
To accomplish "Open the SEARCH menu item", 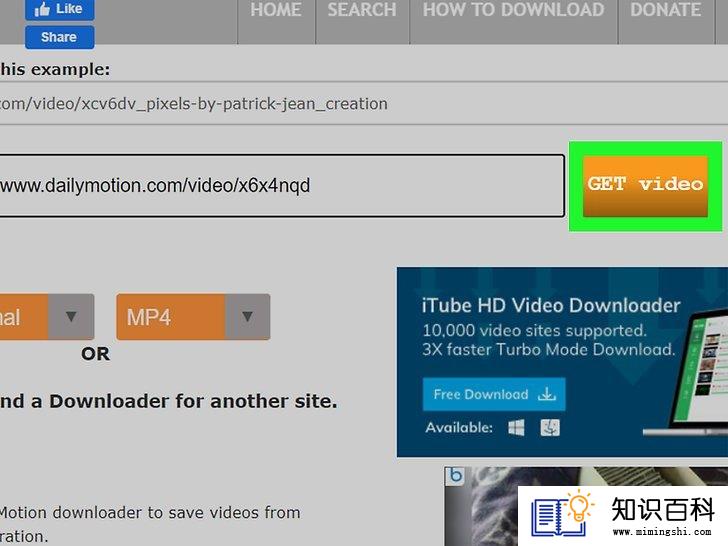I will pos(362,10).
